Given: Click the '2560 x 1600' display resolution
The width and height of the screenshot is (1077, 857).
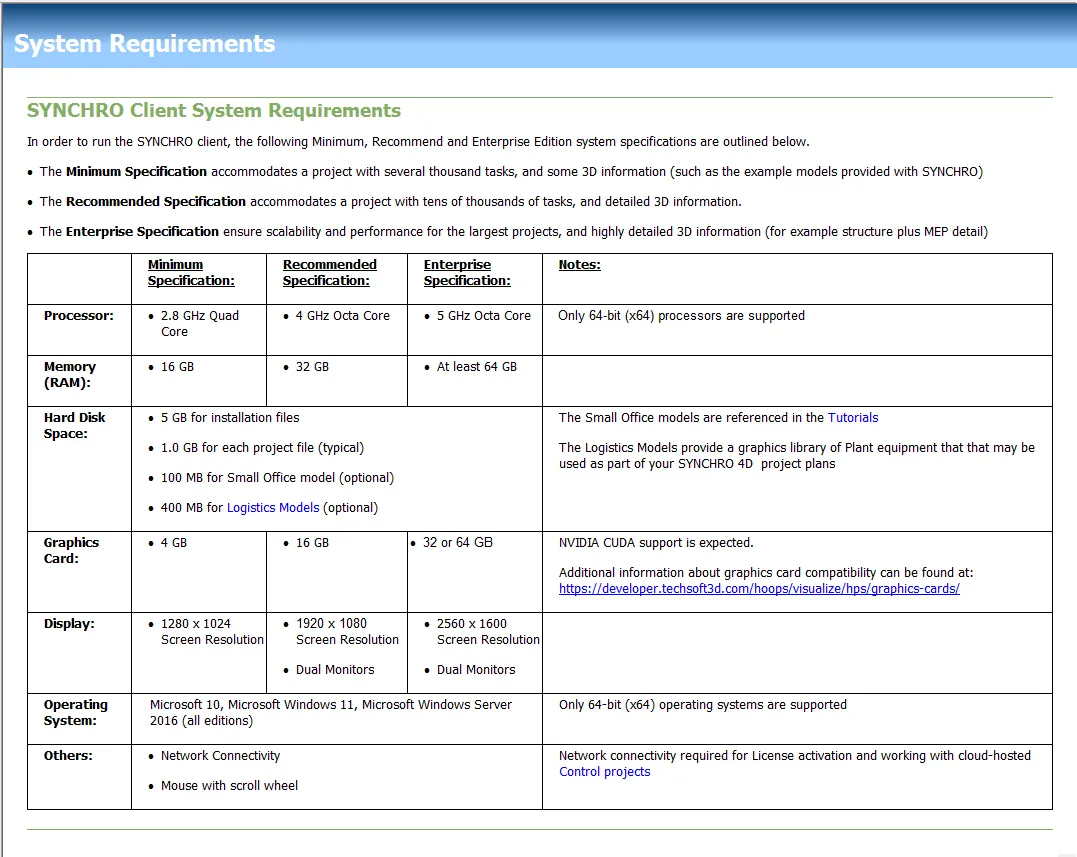Looking at the screenshot, I should coord(472,624).
